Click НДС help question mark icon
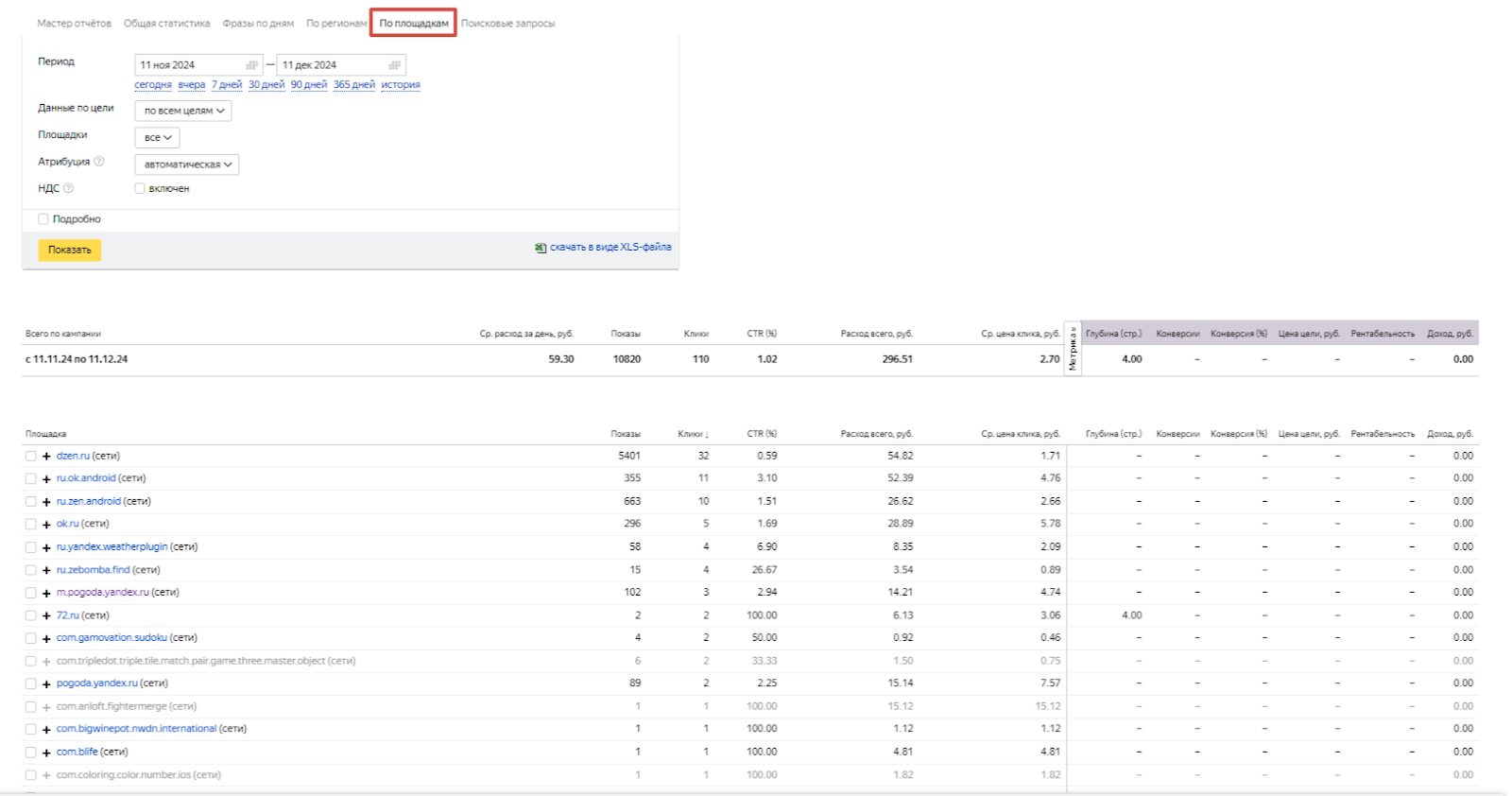The height and width of the screenshot is (796, 1512). tap(68, 188)
